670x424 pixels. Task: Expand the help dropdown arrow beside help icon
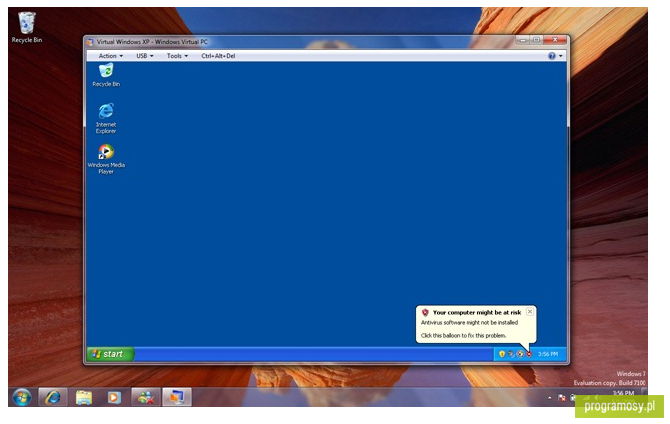pyautogui.click(x=561, y=56)
